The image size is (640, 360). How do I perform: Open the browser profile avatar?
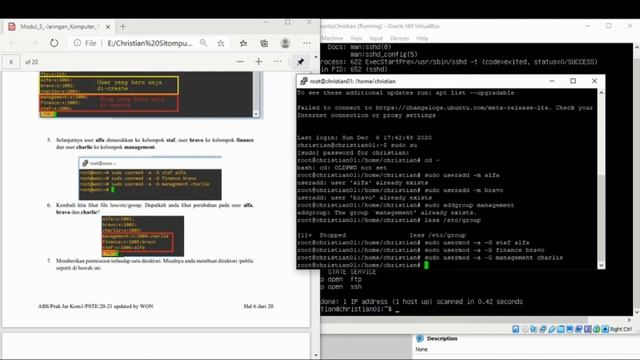tap(285, 43)
